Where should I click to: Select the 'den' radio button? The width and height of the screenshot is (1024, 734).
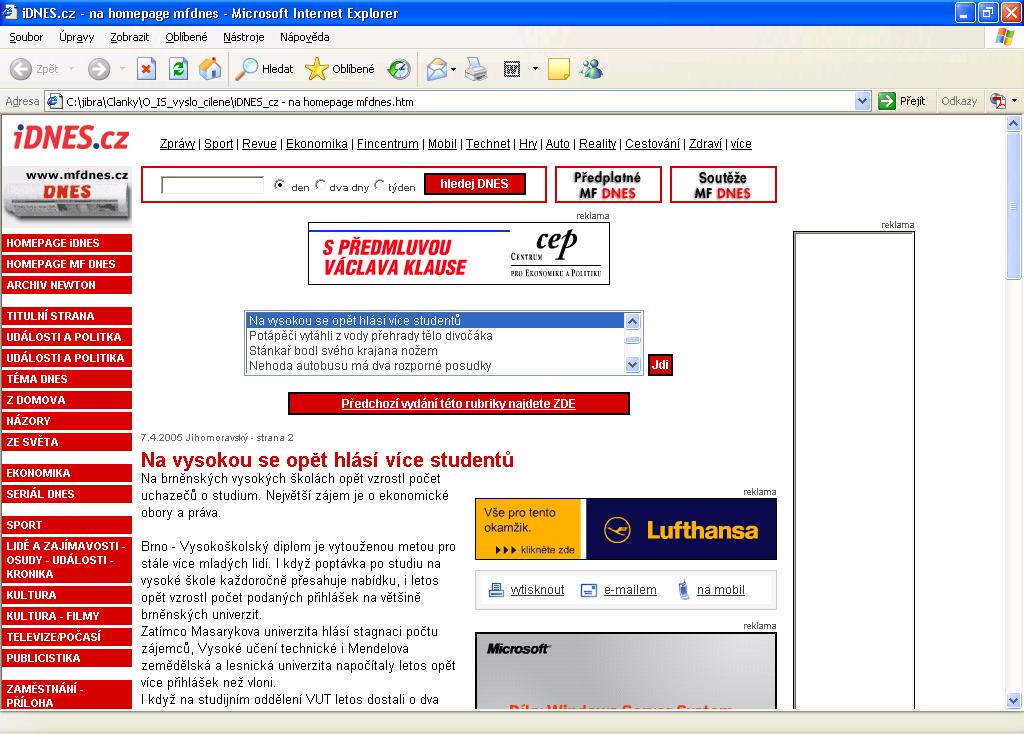coord(280,185)
